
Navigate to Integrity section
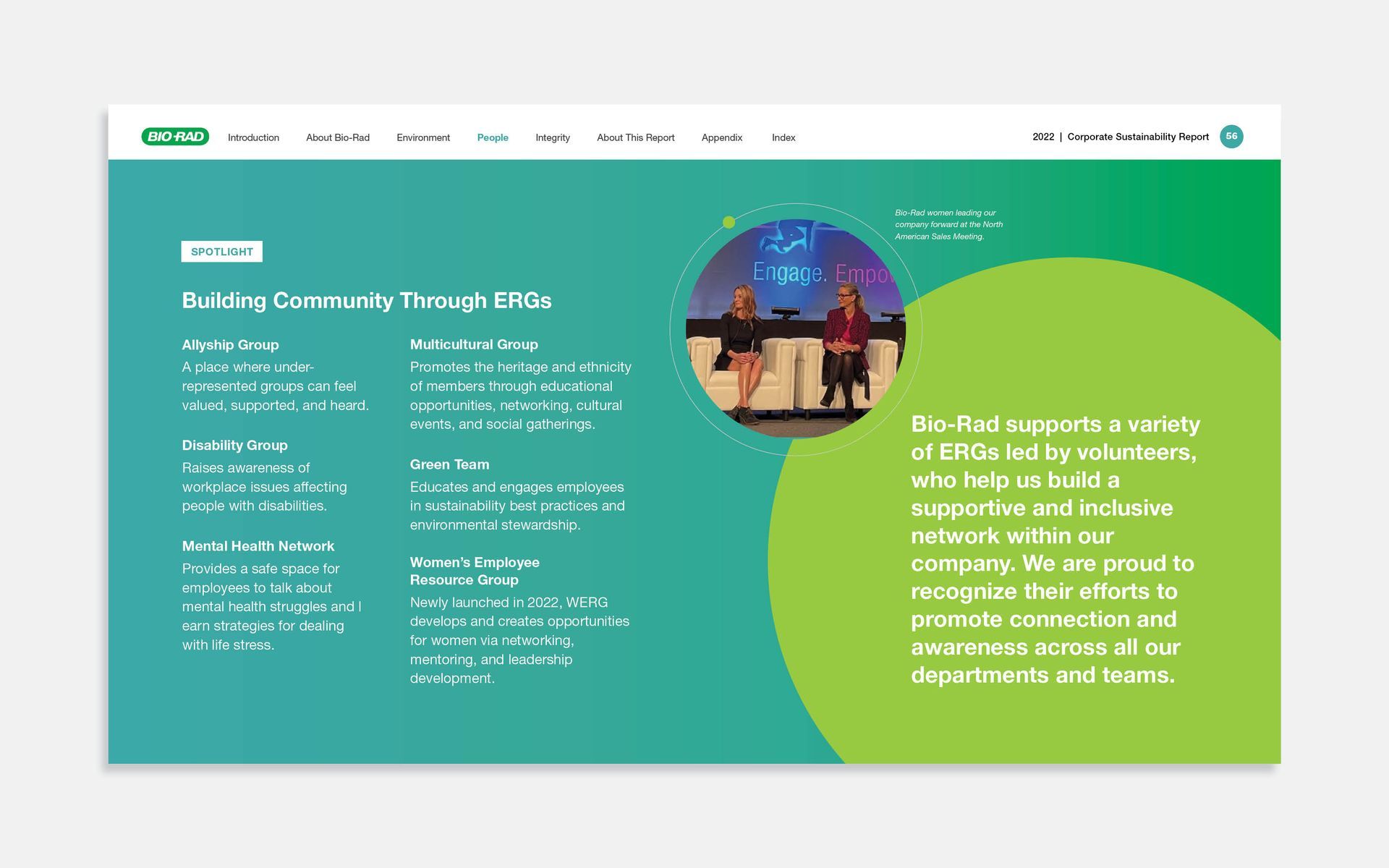(x=553, y=137)
